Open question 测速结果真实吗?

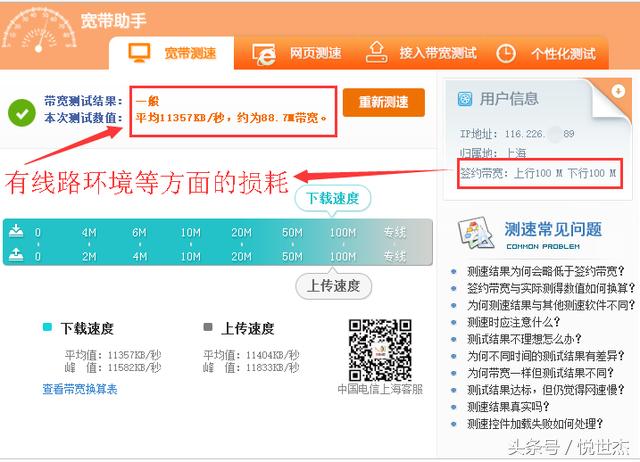tap(509, 406)
